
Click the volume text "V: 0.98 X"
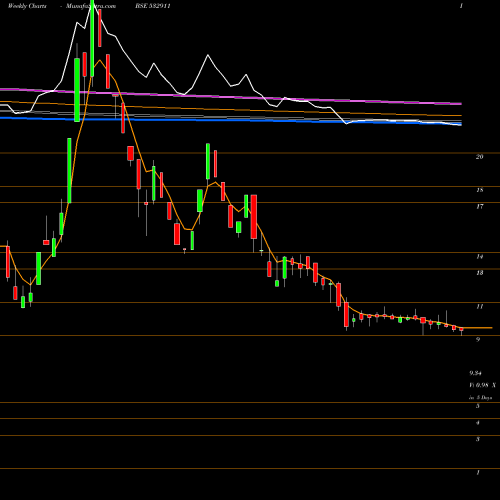click(x=483, y=385)
